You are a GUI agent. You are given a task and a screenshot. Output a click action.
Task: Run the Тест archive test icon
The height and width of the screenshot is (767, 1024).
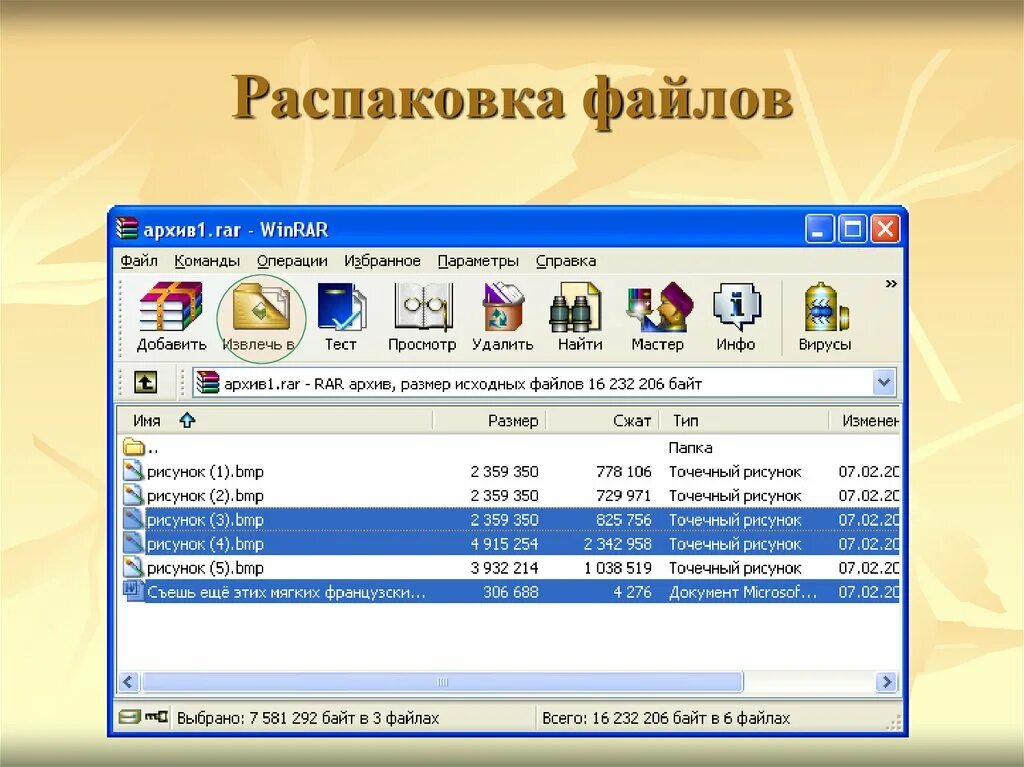click(x=341, y=317)
